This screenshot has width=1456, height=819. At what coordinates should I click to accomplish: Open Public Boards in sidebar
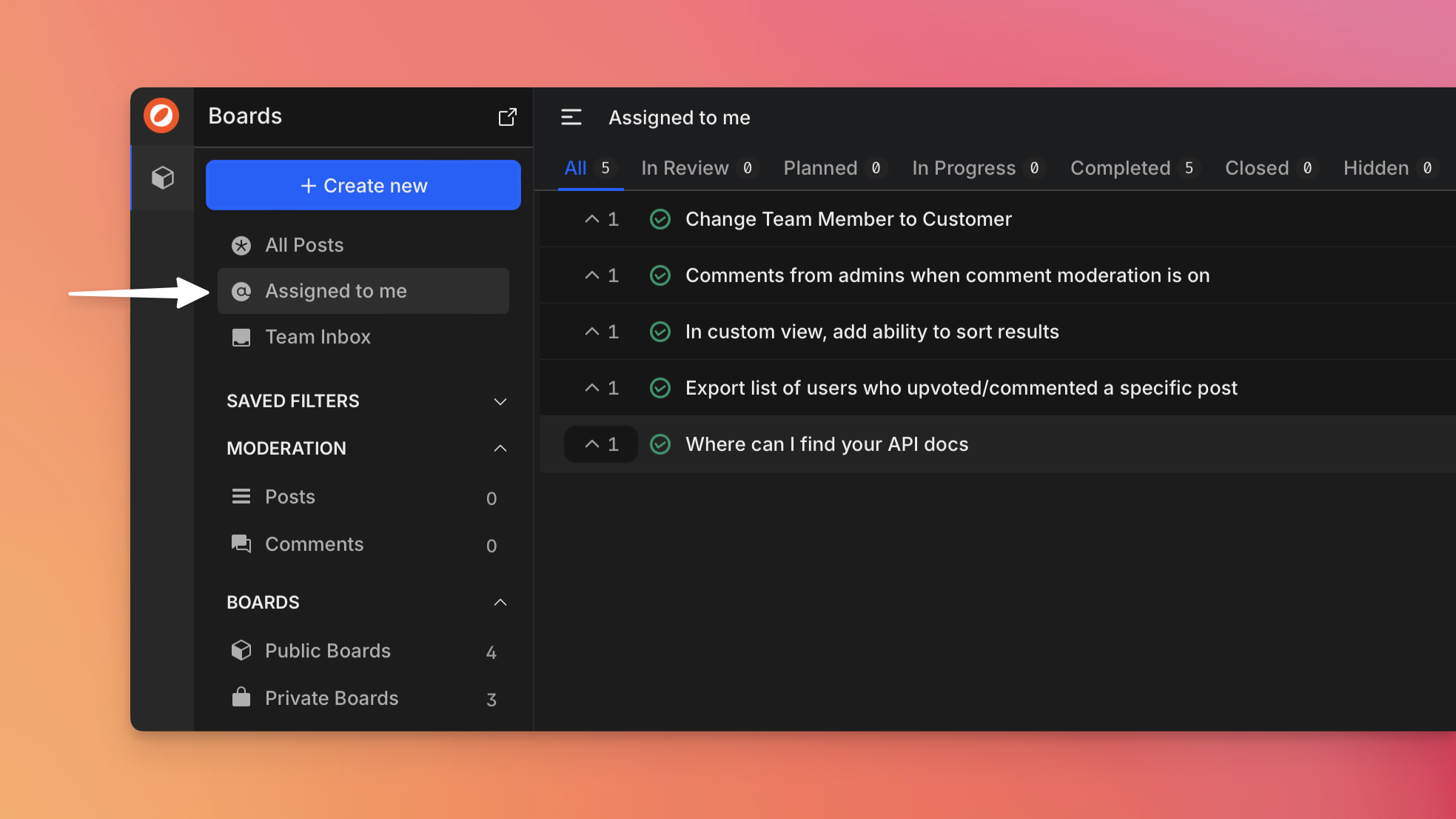tap(328, 651)
